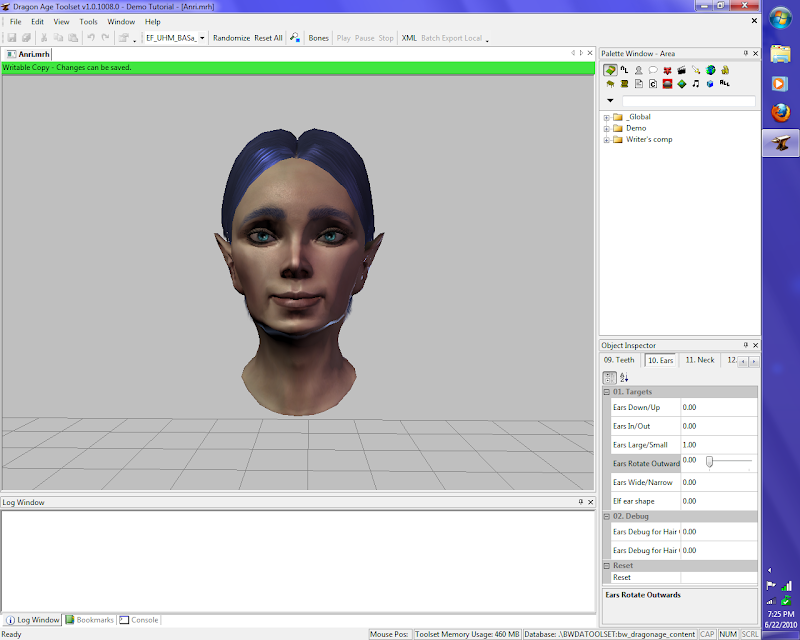Click the Randomize button
Viewport: 800px width, 640px height.
pos(231,38)
